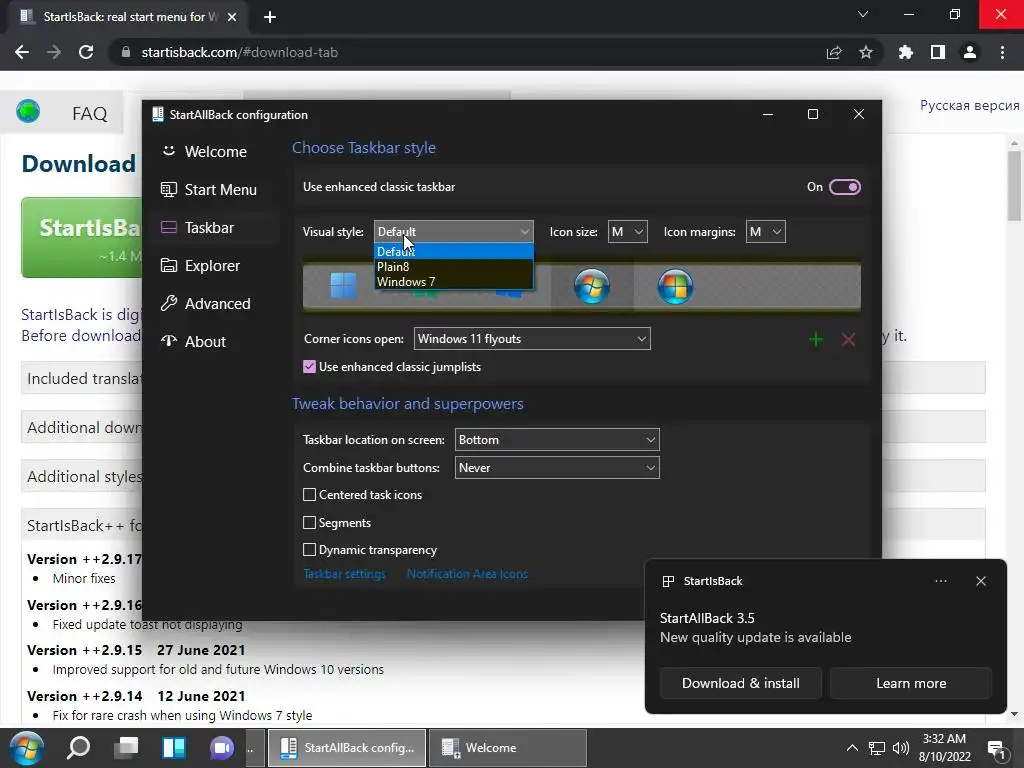Open the notification options ellipsis
This screenshot has width=1024, height=768.
click(x=940, y=581)
